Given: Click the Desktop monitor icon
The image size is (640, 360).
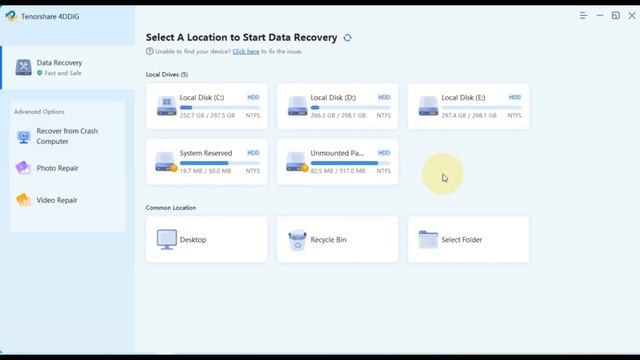Looking at the screenshot, I should tap(167, 240).
